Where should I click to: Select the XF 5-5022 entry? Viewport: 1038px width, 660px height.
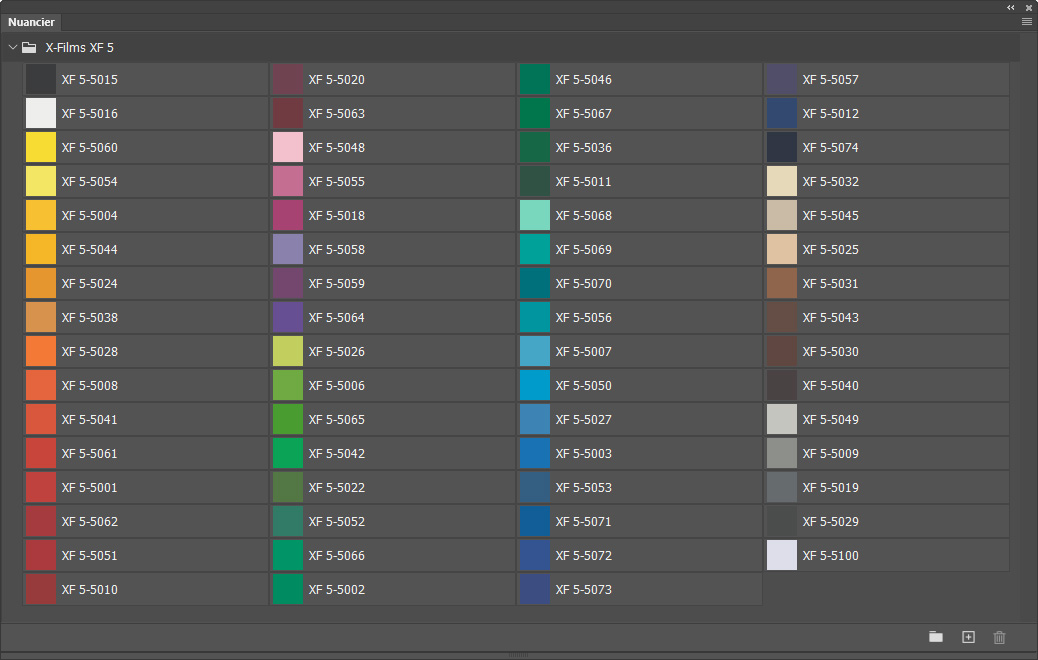(393, 487)
